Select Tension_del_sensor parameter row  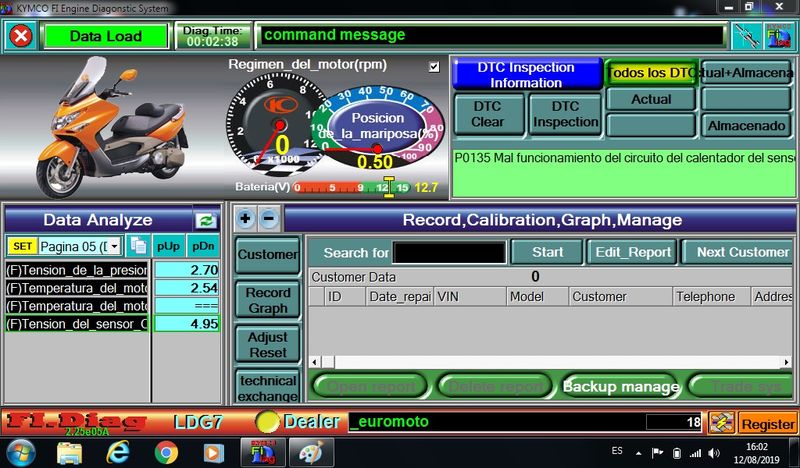pyautogui.click(x=77, y=324)
